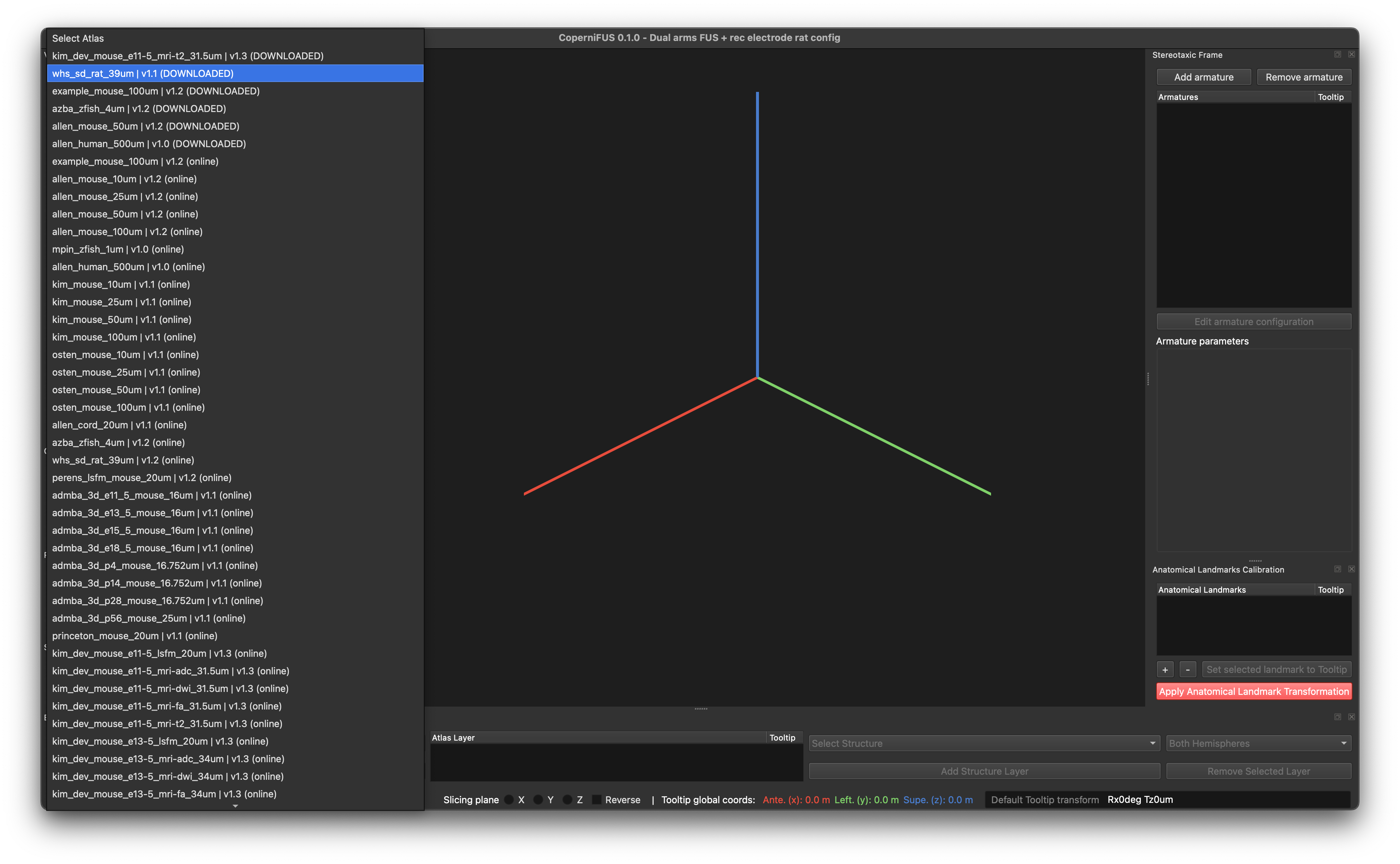Image resolution: width=1400 pixels, height=864 pixels.
Task: Close the bottom atlas layer panel
Action: (1351, 716)
